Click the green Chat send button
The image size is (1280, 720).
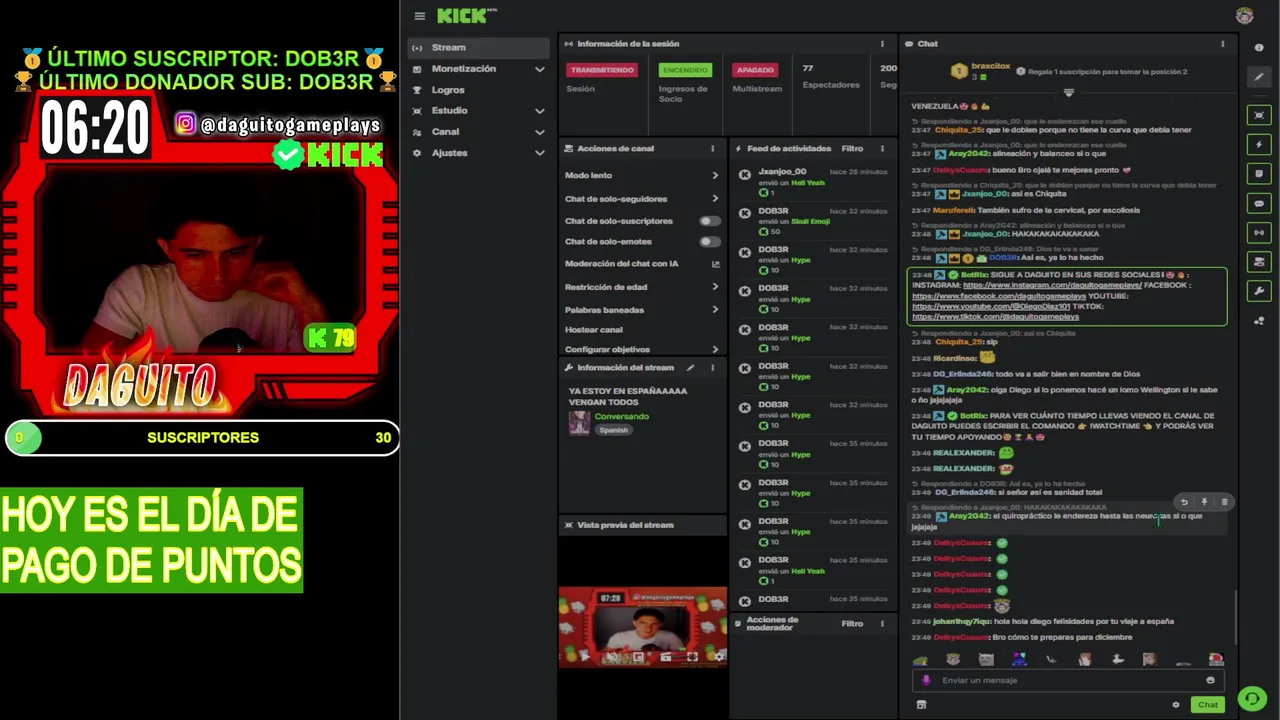(1208, 705)
